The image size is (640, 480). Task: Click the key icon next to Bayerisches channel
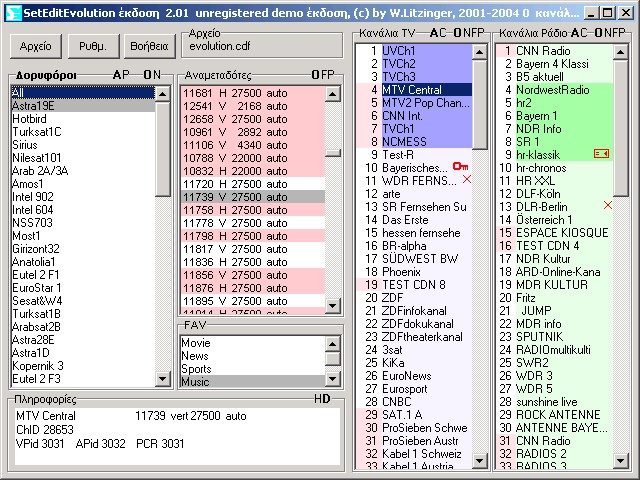pos(459,166)
